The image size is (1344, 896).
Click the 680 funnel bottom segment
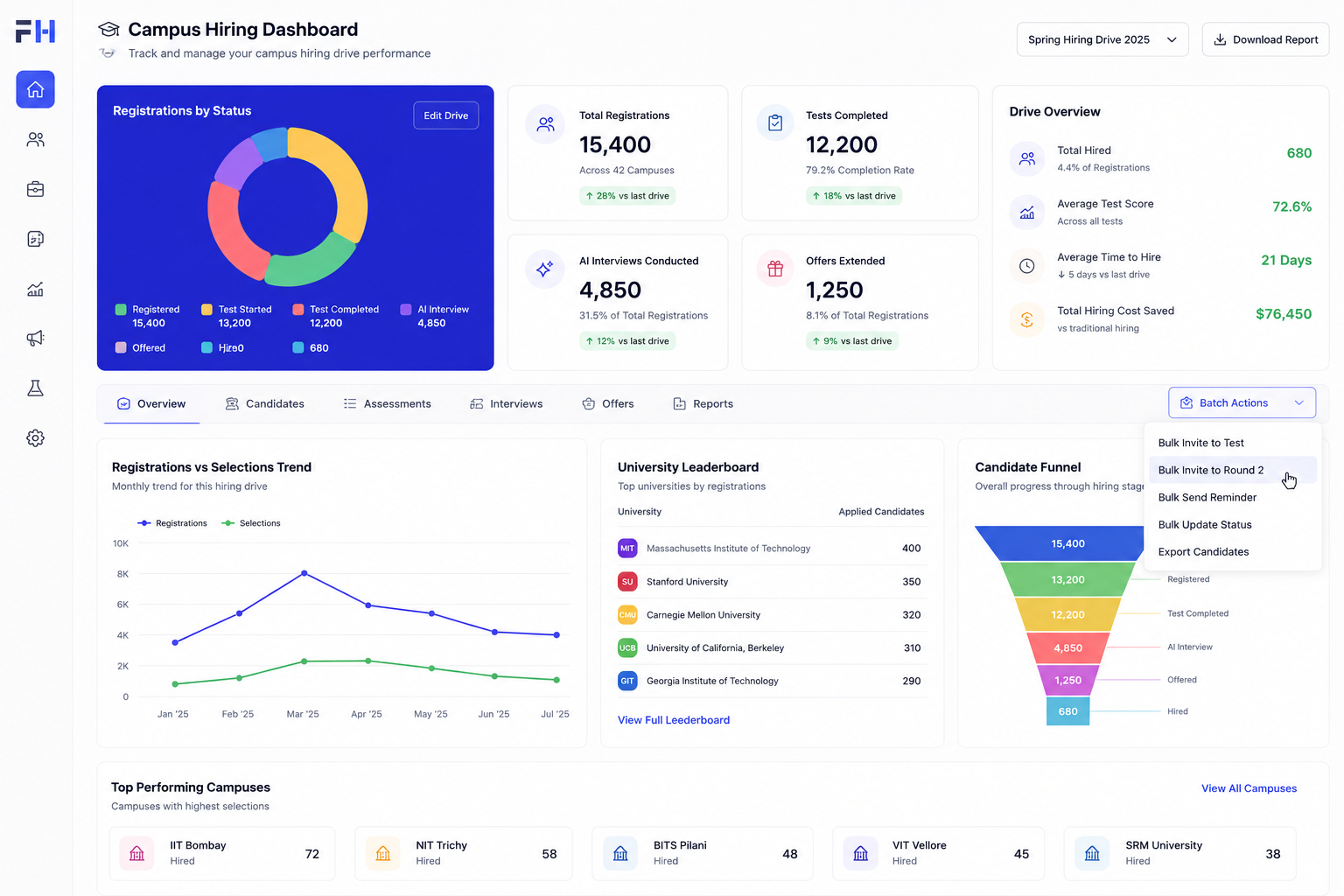[1067, 711]
